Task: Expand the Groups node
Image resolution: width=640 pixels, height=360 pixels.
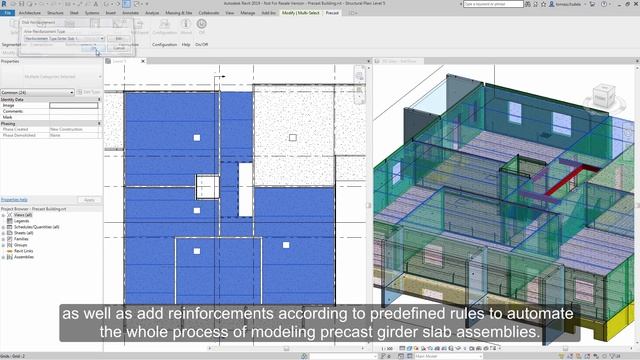Action: click(x=3, y=245)
